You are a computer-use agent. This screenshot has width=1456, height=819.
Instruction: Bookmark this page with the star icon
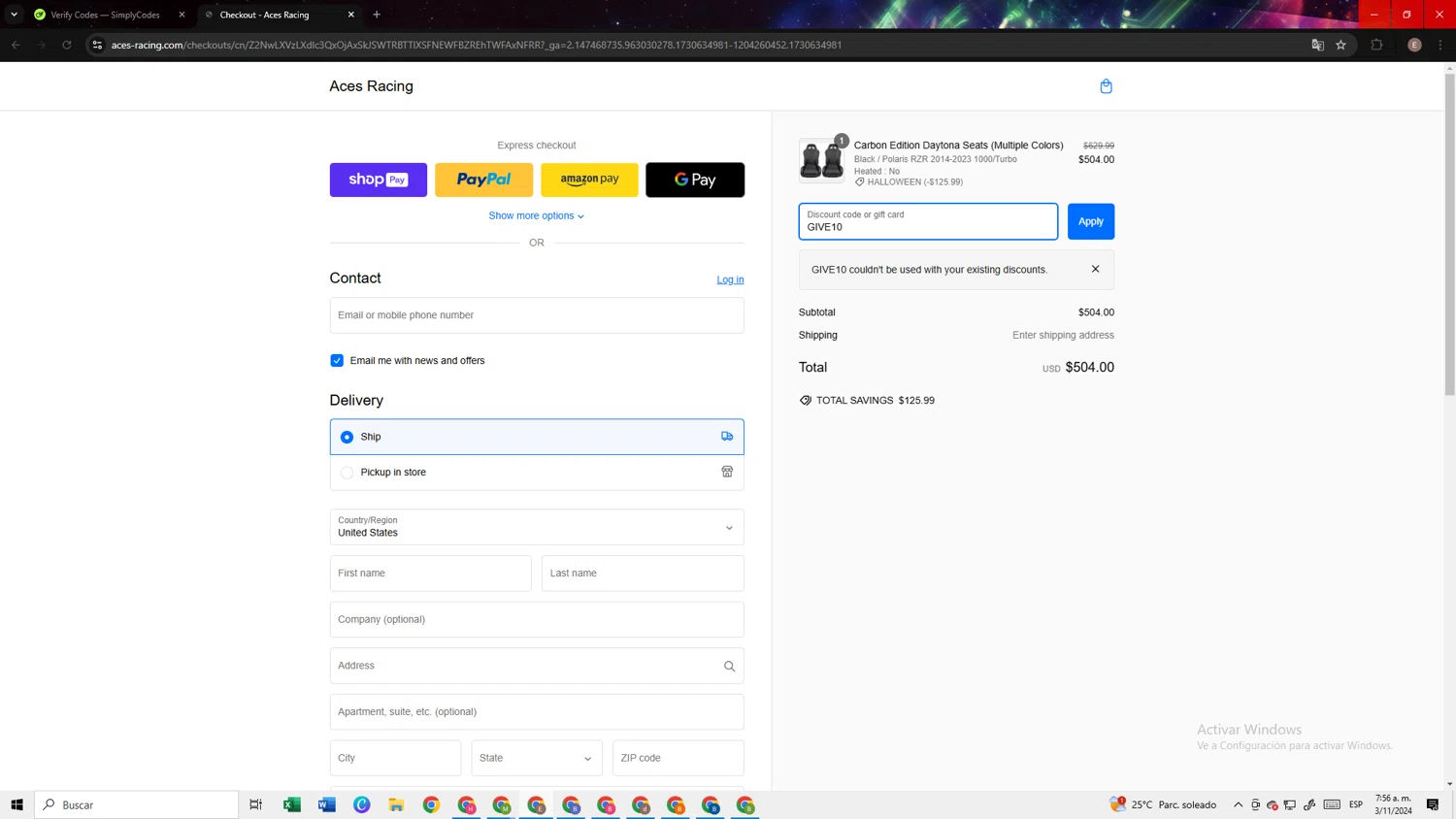1340,45
